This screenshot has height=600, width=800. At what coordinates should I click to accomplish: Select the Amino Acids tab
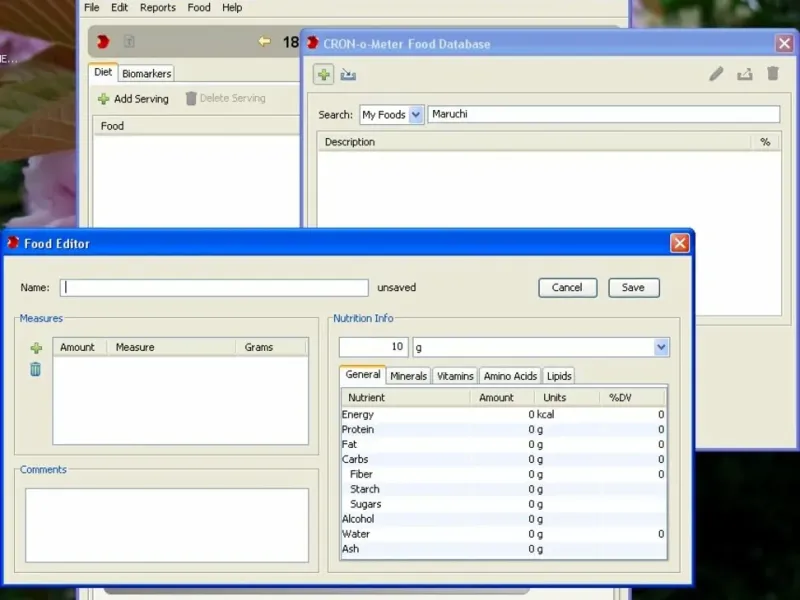point(510,376)
